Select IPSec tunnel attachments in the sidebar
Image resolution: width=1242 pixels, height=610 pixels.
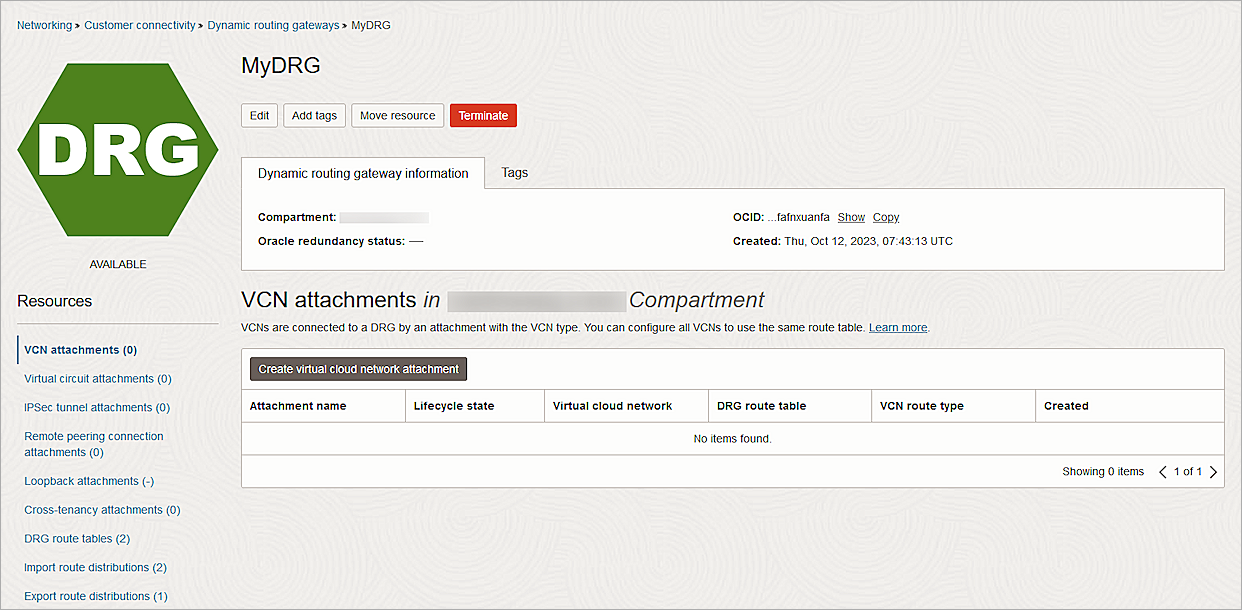pos(95,407)
